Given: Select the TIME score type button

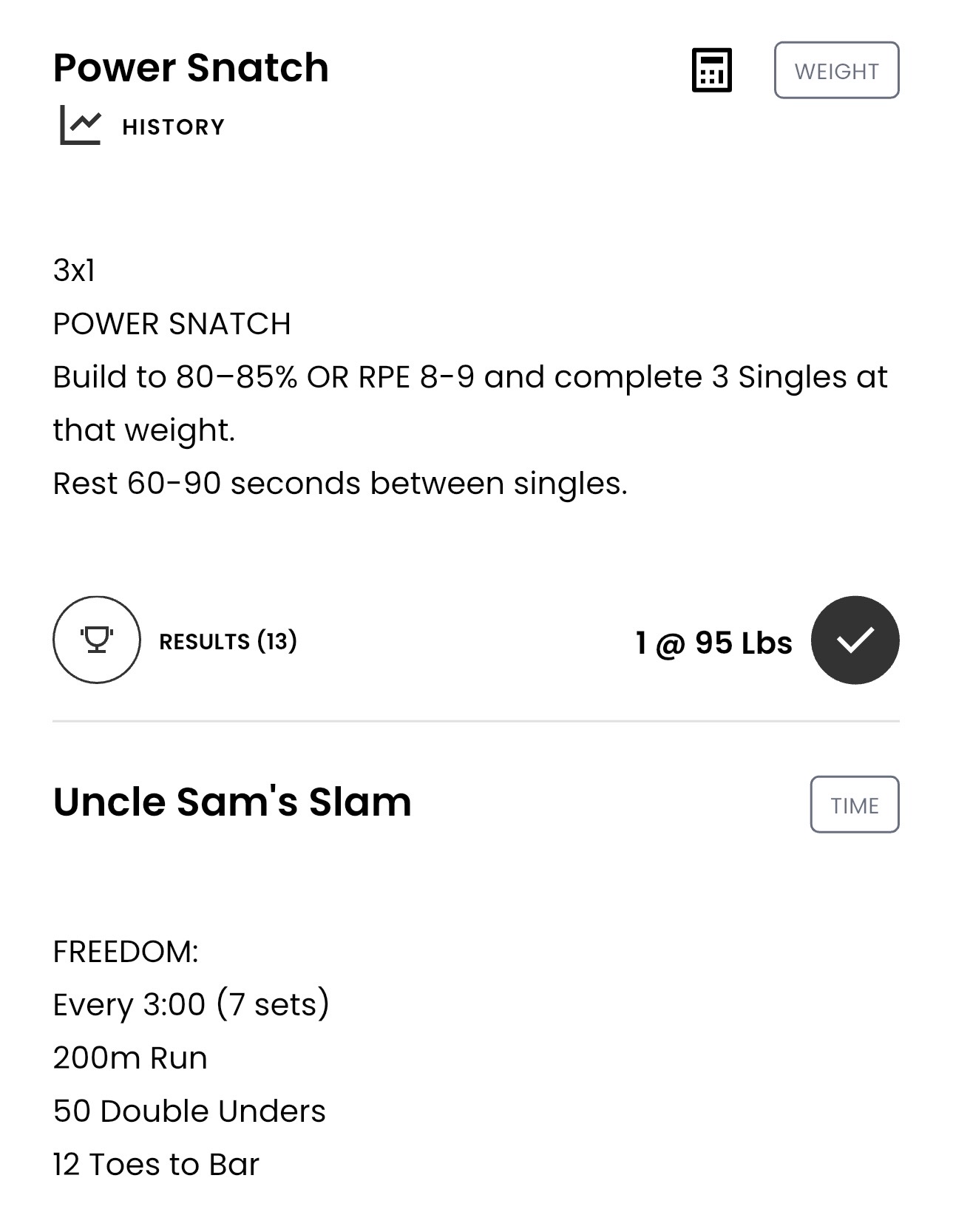Looking at the screenshot, I should coord(855,805).
